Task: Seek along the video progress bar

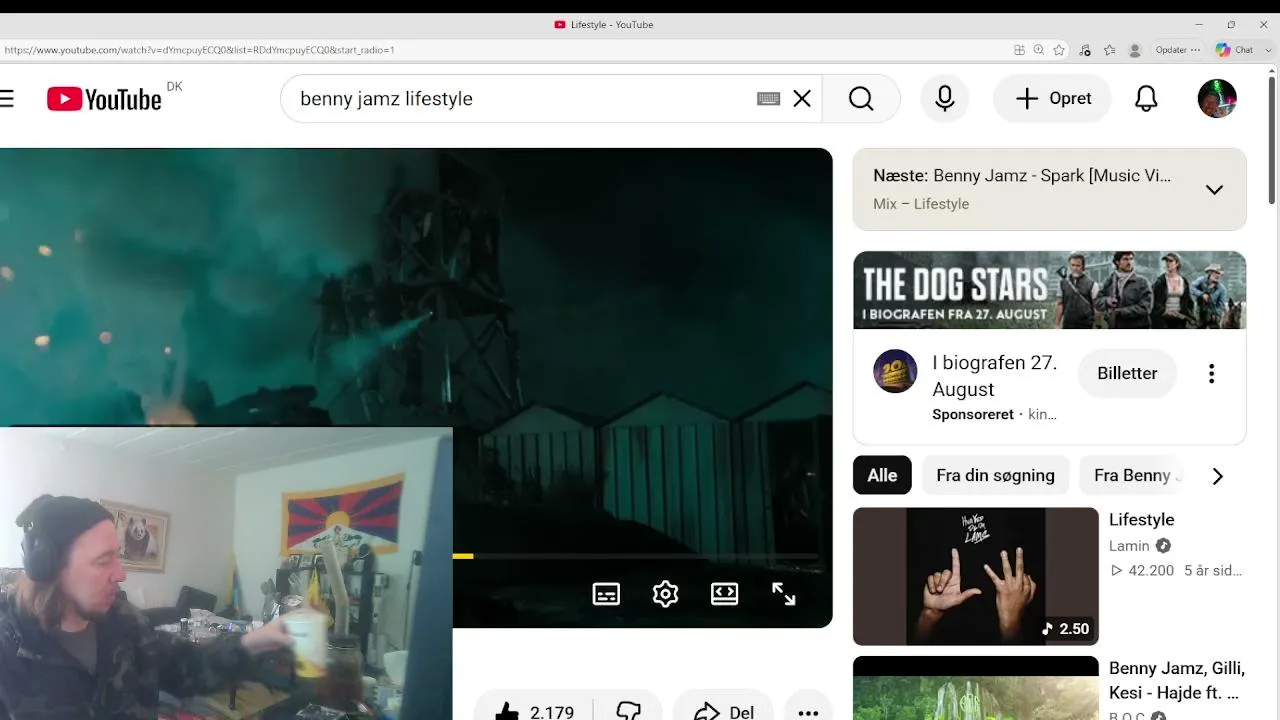Action: [x=635, y=556]
